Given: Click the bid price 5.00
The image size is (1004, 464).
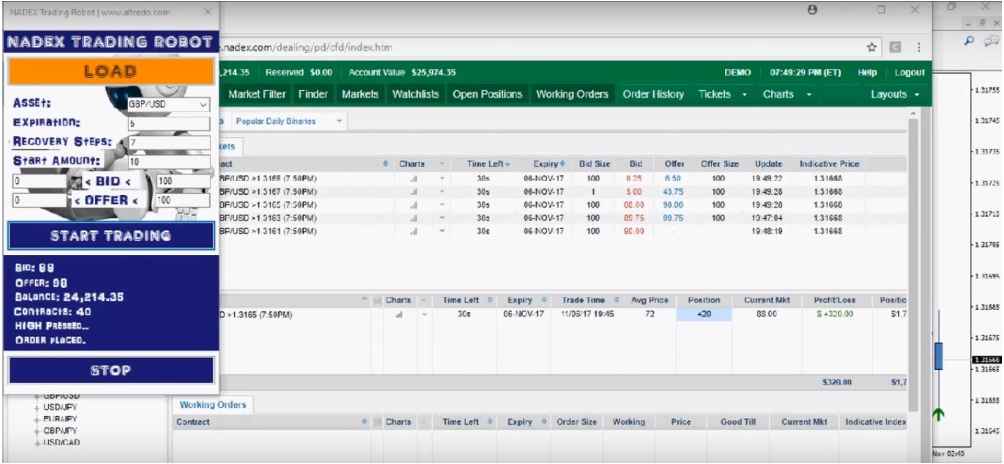Looking at the screenshot, I should (x=635, y=192).
